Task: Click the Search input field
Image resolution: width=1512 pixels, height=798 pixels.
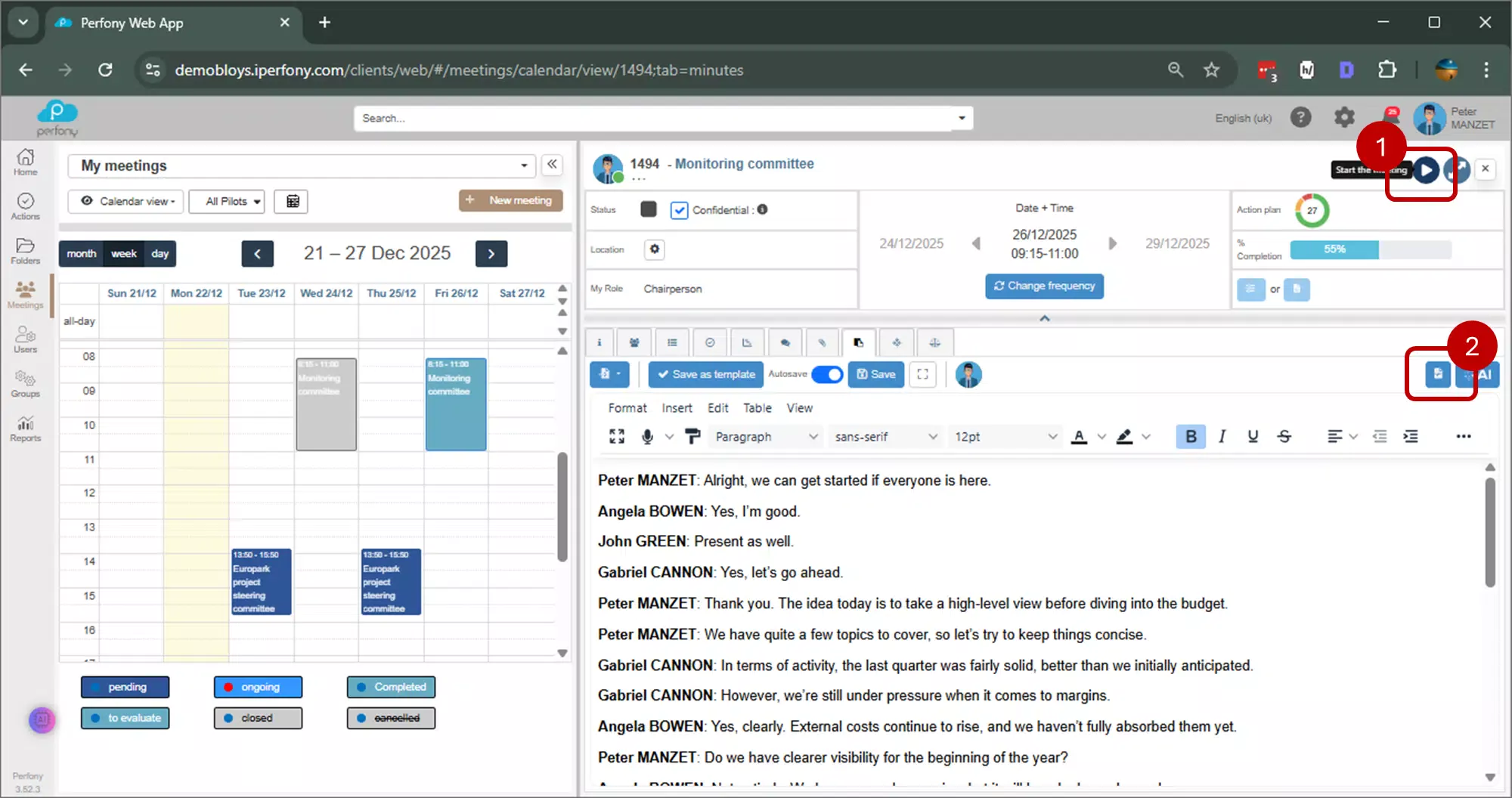Action: point(656,119)
